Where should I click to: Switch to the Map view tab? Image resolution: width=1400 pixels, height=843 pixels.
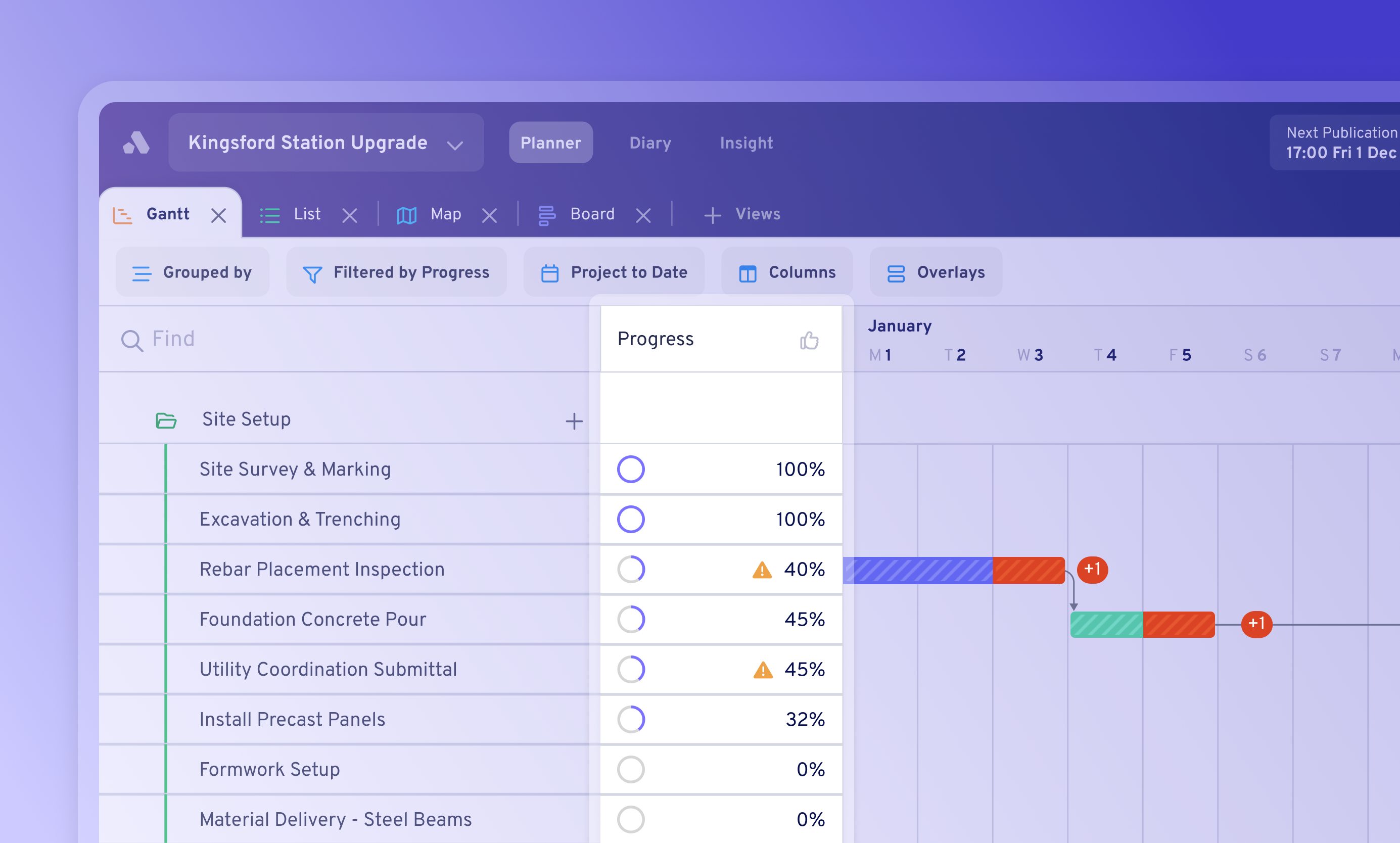[429, 214]
